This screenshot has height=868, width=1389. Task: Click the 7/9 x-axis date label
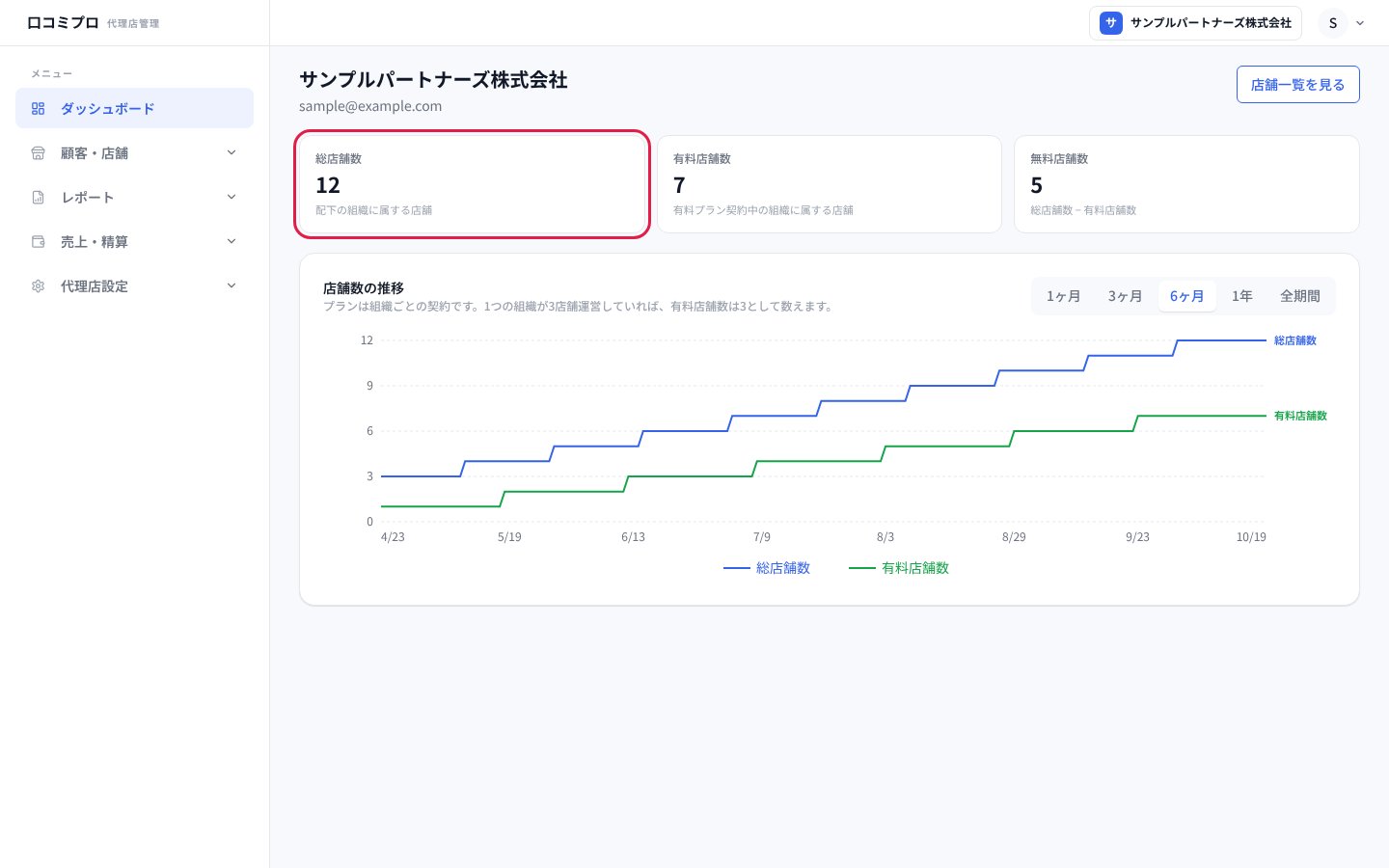click(762, 537)
